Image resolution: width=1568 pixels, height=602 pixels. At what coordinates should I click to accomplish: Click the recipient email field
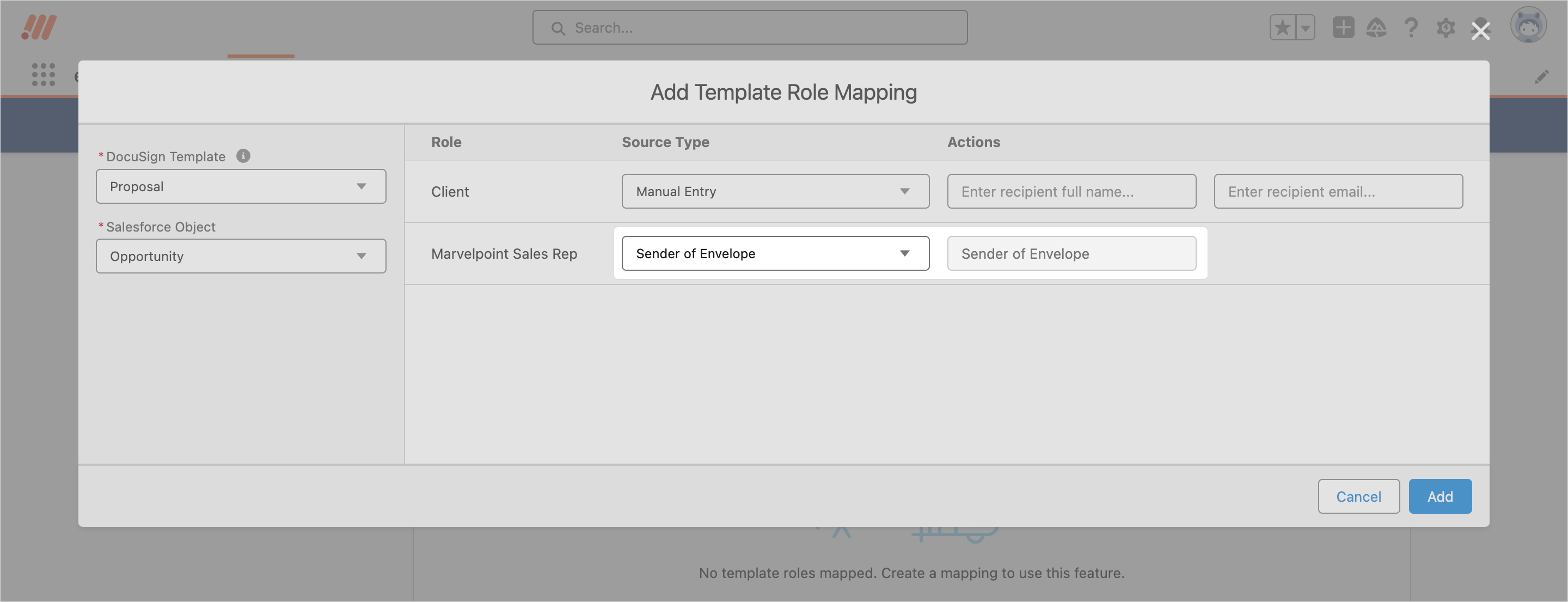coord(1338,191)
